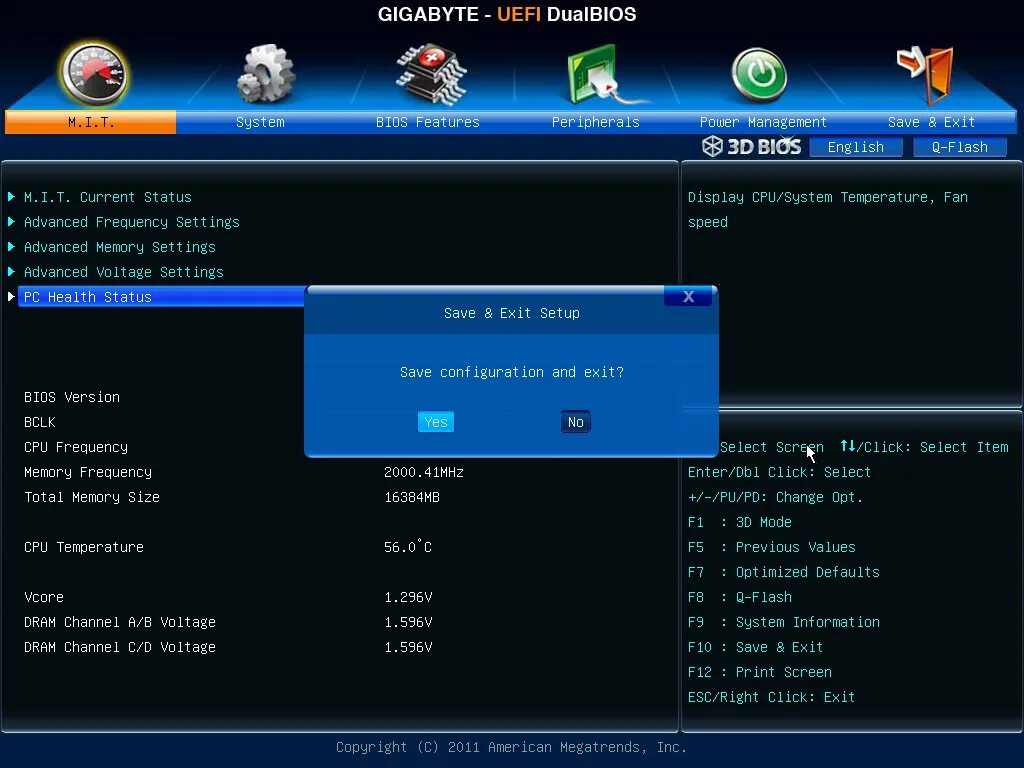Click the DRAM Channel C/D 1.596V value
1024x768 pixels.
point(408,647)
